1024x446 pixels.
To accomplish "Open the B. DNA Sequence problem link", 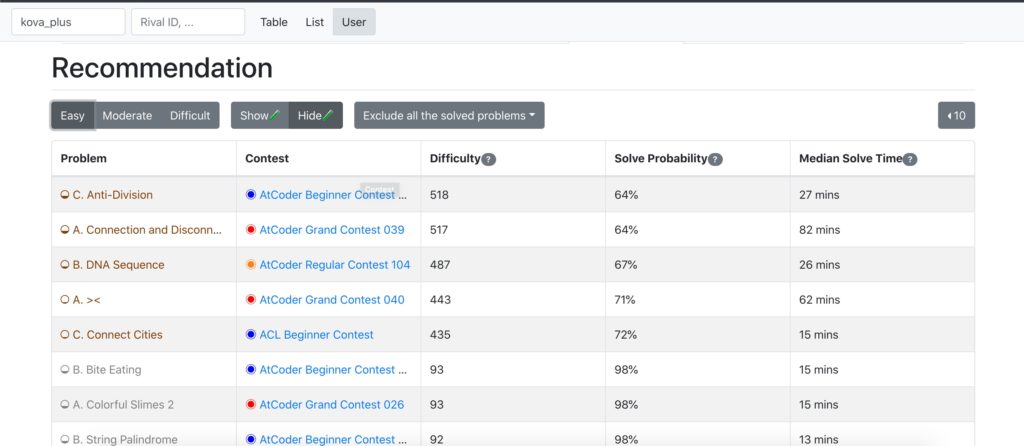I will 118,265.
